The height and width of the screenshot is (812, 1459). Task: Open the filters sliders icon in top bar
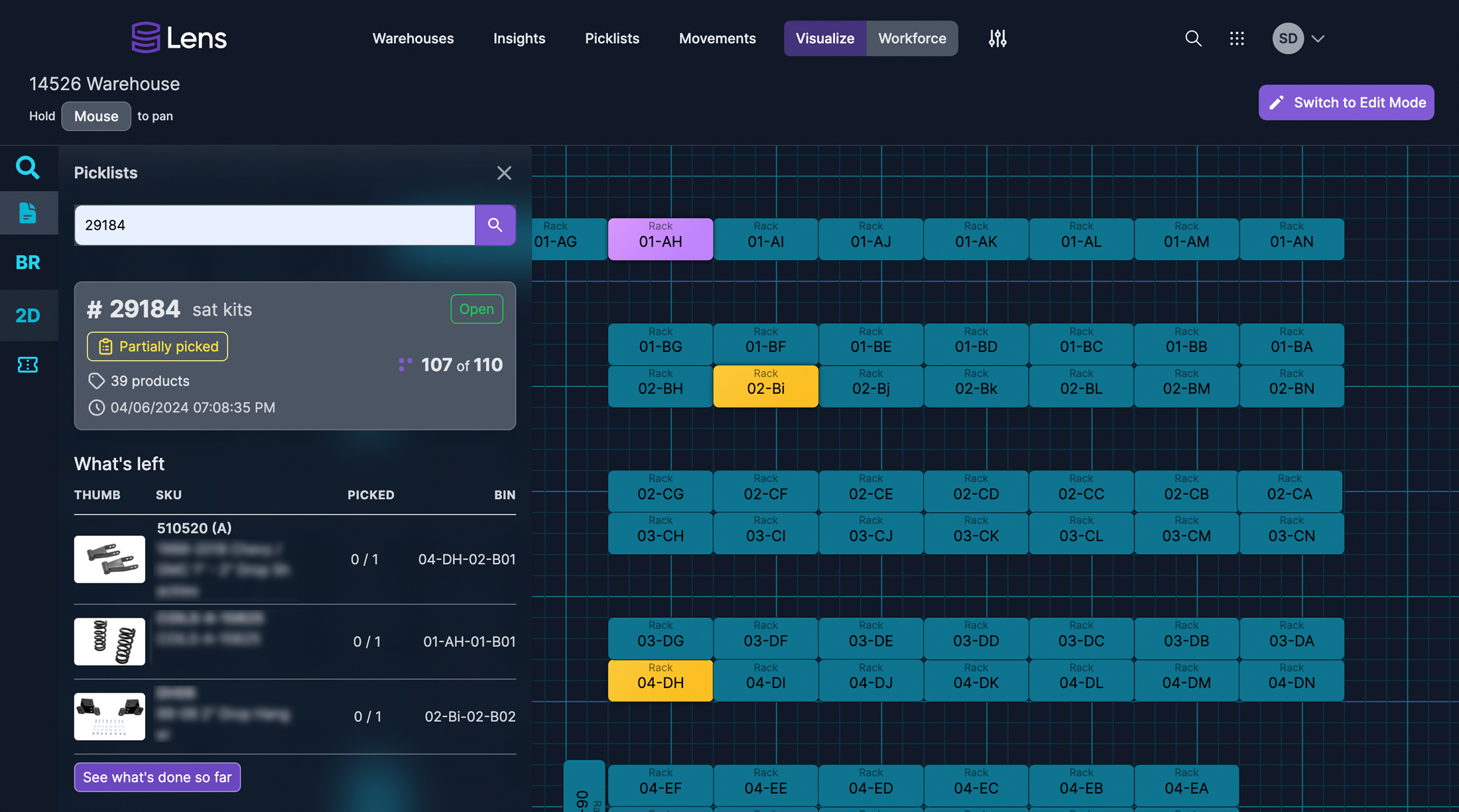[997, 38]
